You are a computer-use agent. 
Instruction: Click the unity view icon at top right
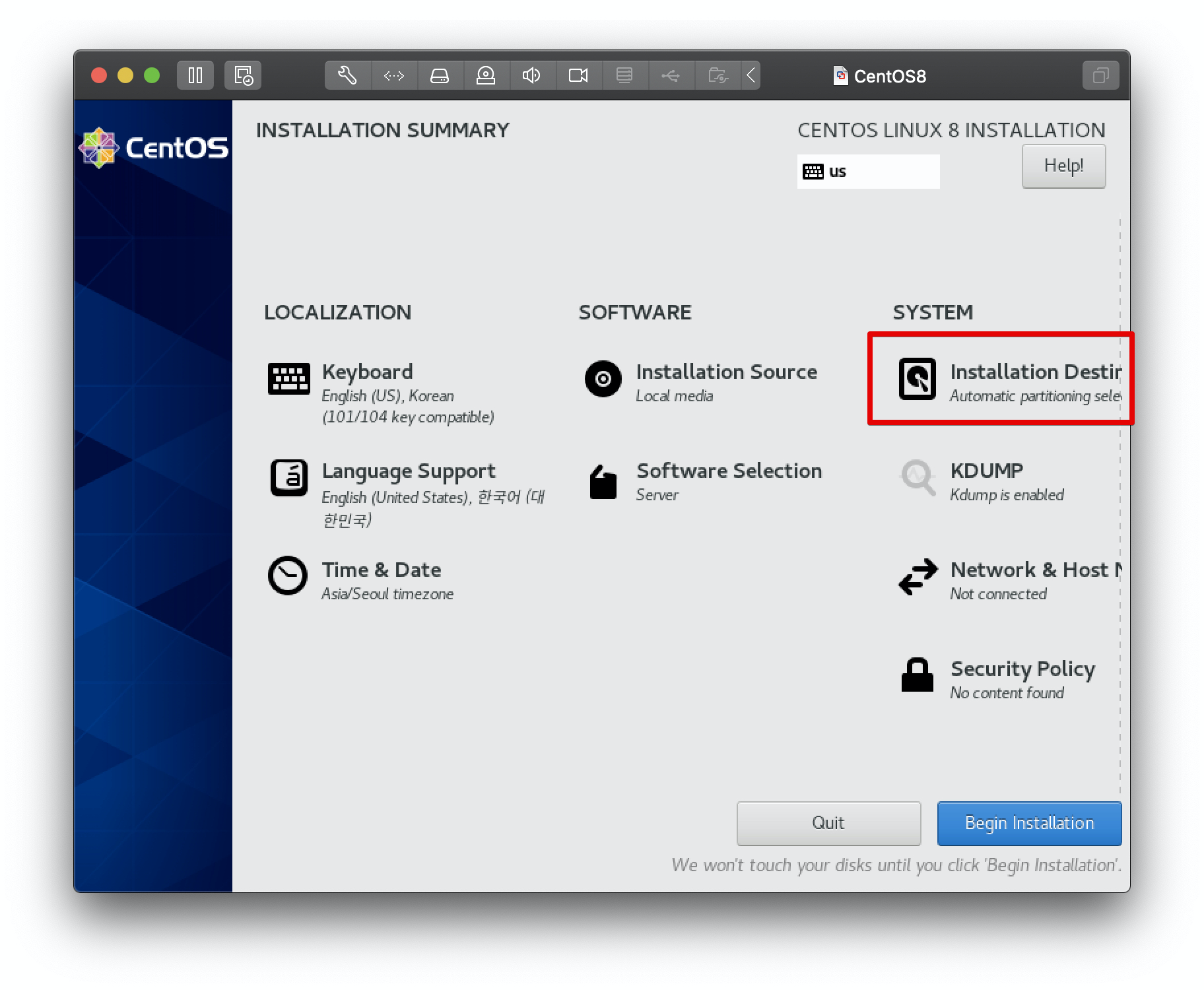pos(1100,75)
